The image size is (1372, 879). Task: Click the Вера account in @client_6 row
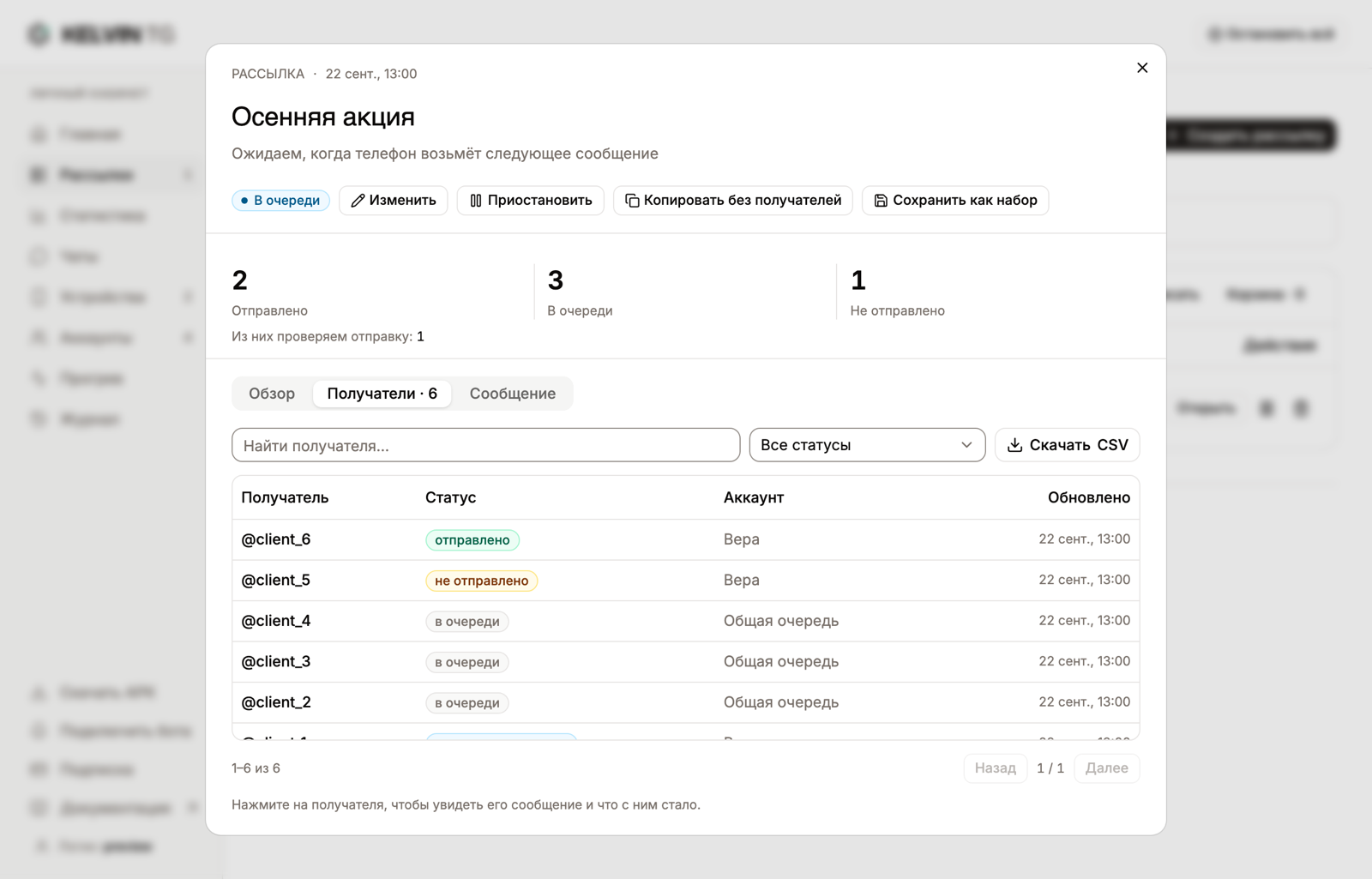point(742,539)
